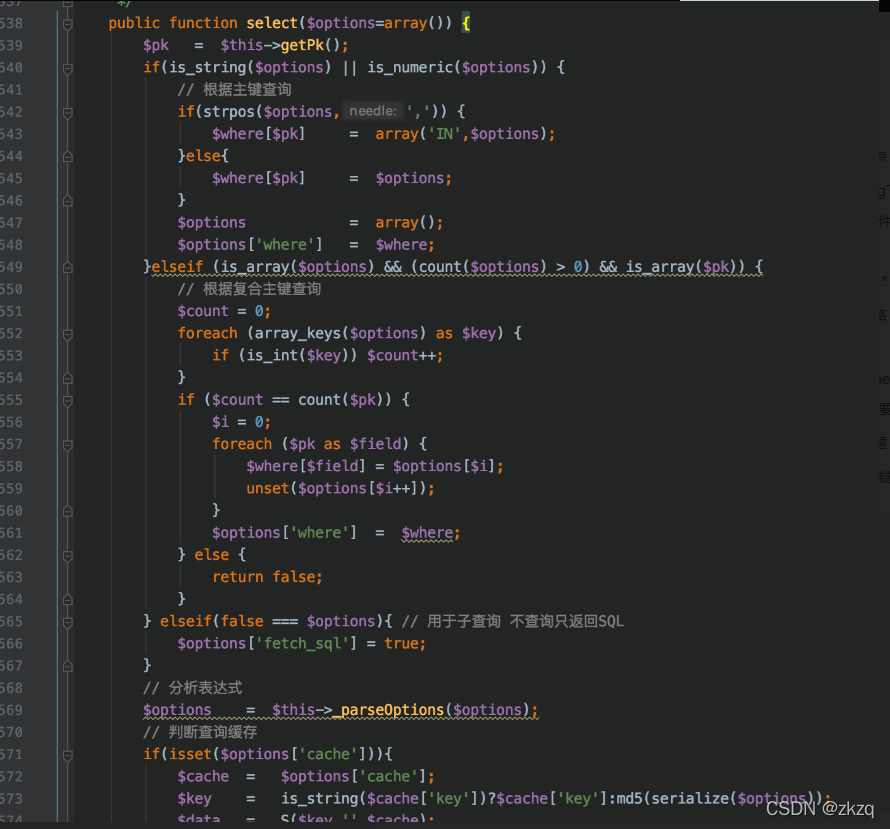Viewport: 890px width, 829px height.
Task: Click the $count = 0; assignment
Action: tap(224, 311)
